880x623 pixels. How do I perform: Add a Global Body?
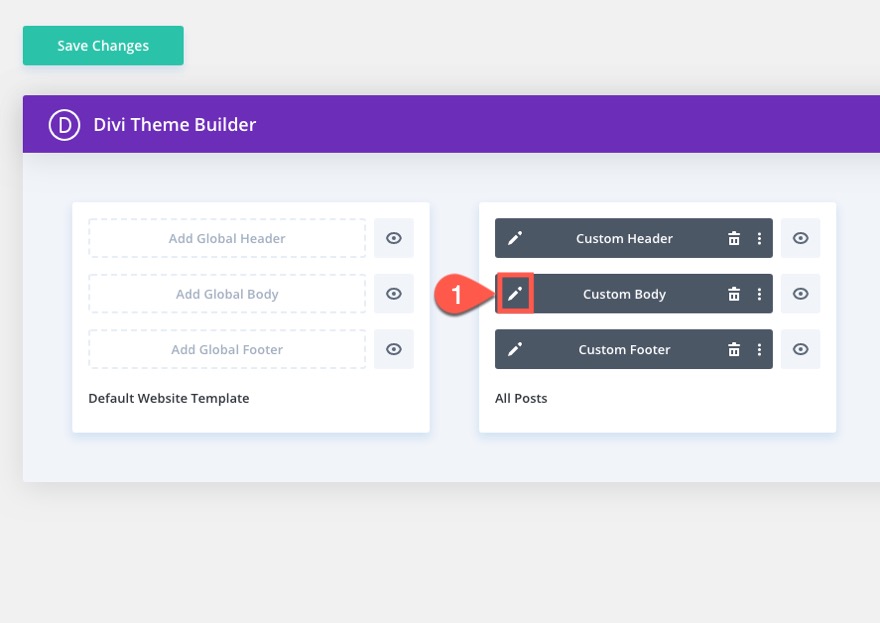point(227,294)
